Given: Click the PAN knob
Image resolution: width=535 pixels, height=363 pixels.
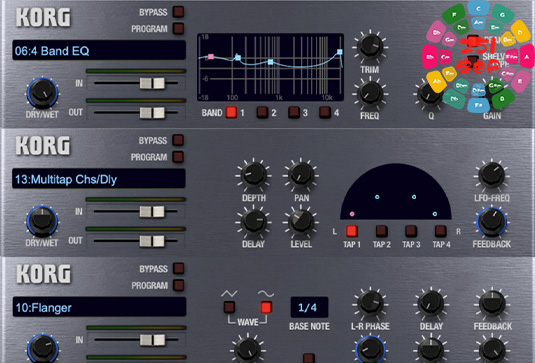Looking at the screenshot, I should coord(301,175).
